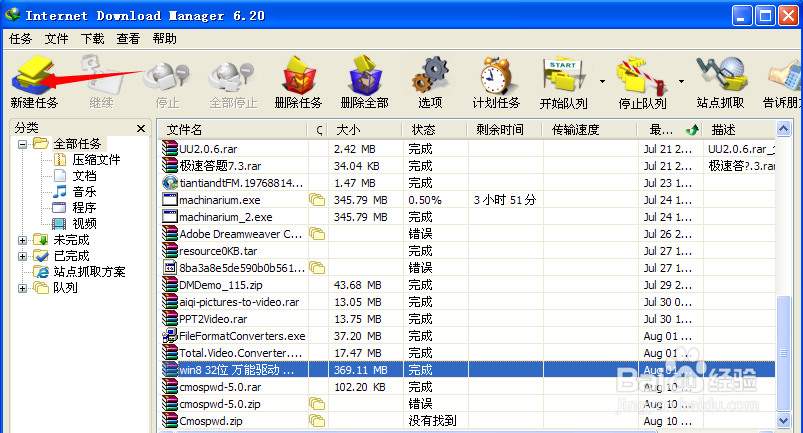The image size is (803, 433).
Task: Select the cmospwd-5.0.rar download
Action: (x=467, y=387)
